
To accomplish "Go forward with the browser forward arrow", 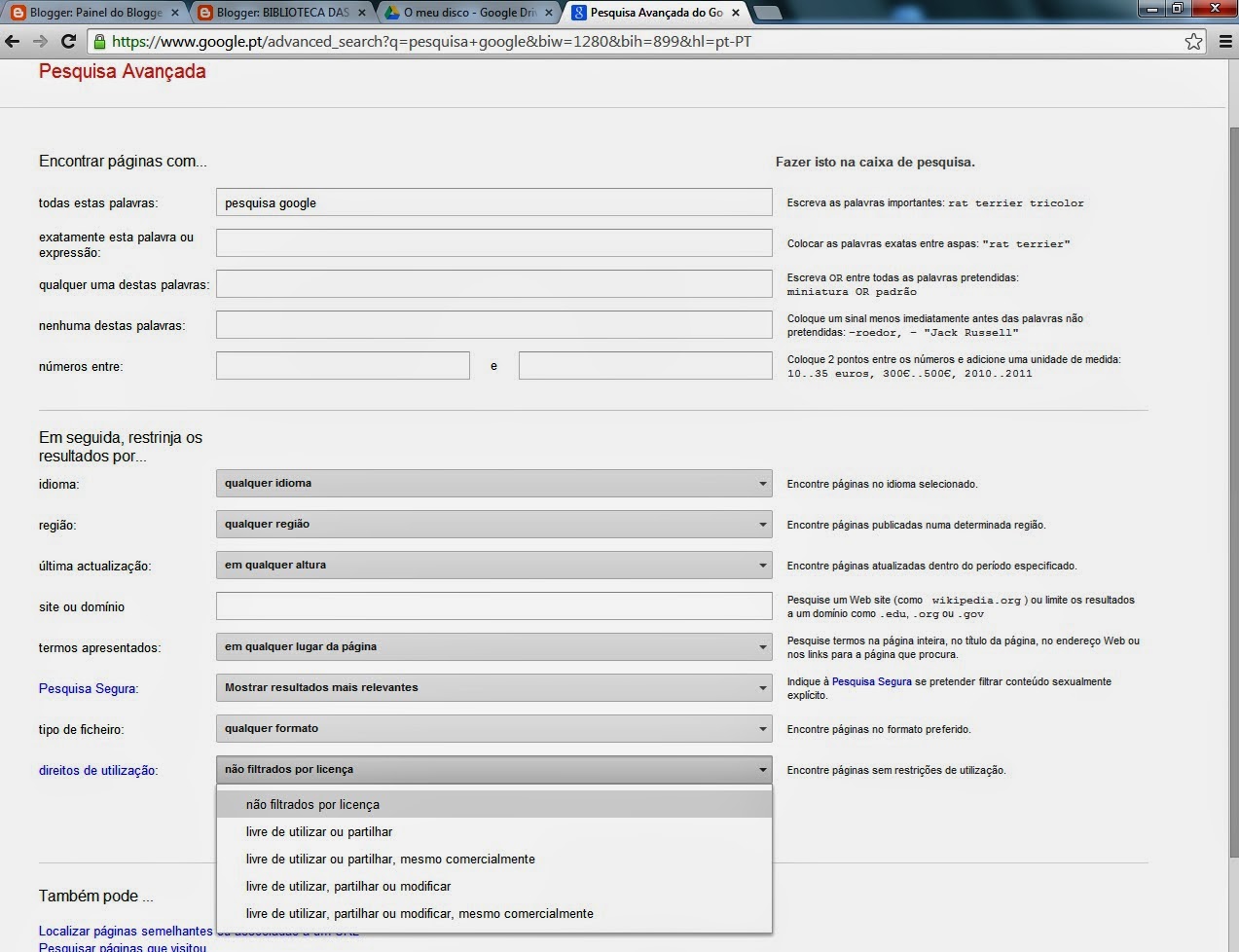I will pos(40,42).
